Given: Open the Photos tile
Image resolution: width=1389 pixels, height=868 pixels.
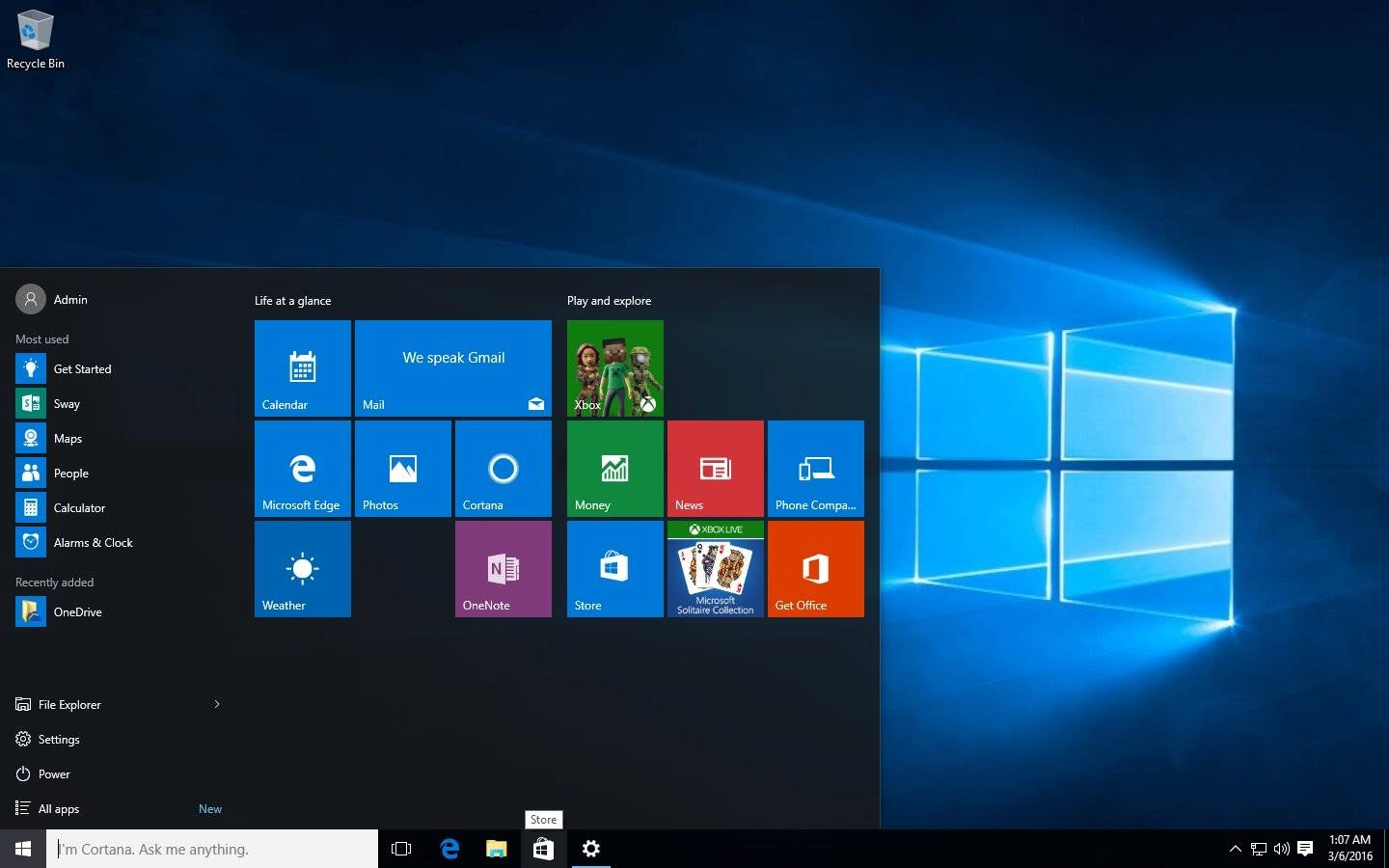Looking at the screenshot, I should 403,469.
